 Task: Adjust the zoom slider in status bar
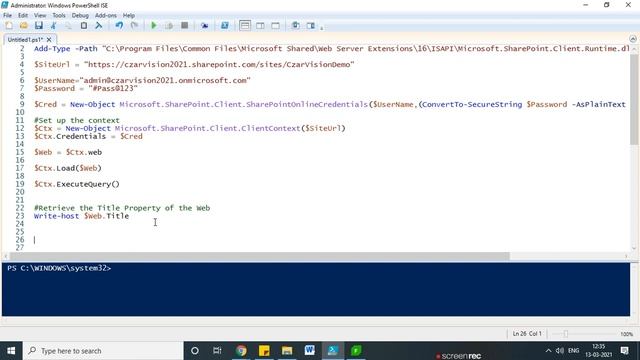[566, 334]
